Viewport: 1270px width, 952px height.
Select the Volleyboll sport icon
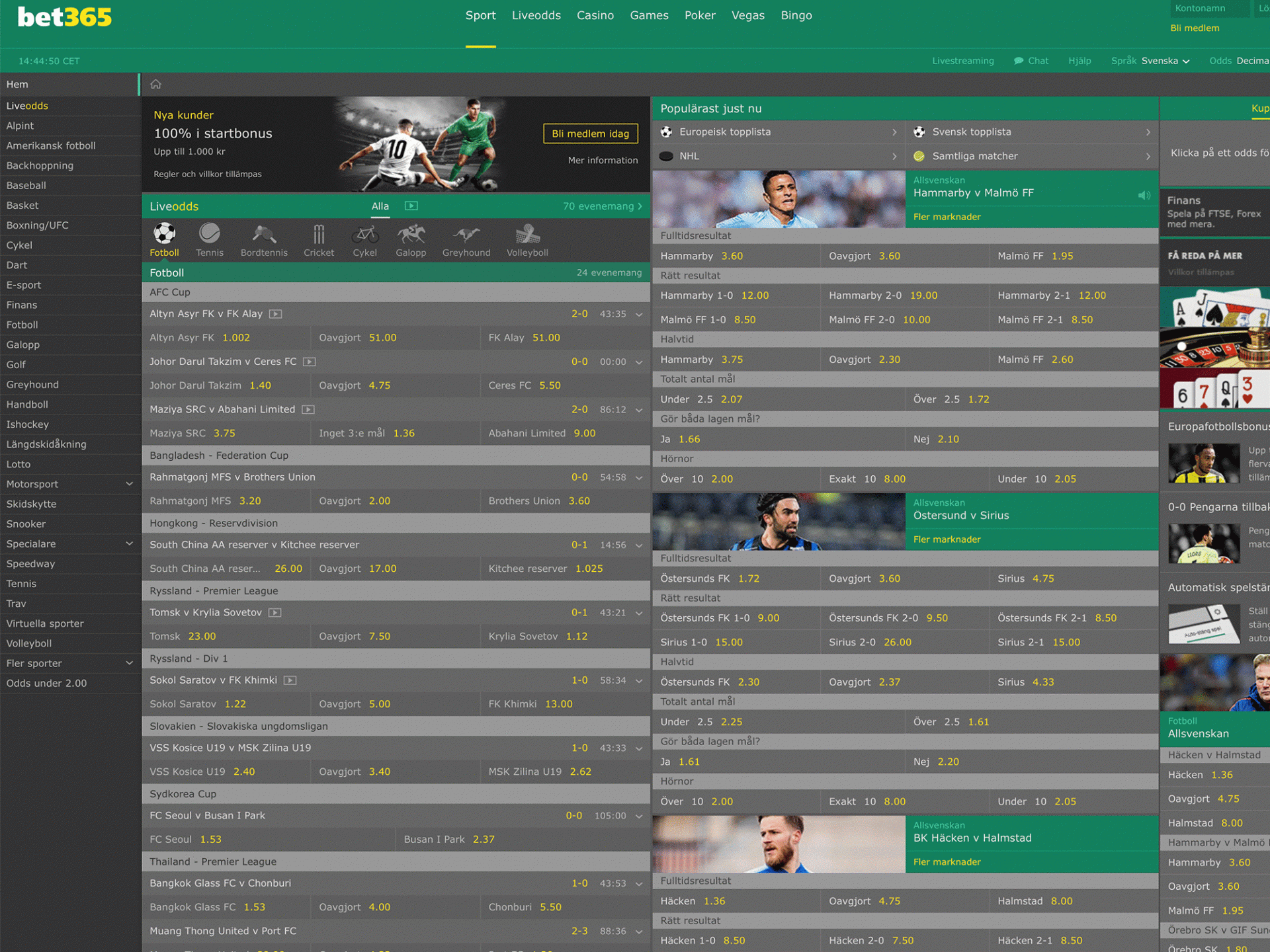click(527, 233)
